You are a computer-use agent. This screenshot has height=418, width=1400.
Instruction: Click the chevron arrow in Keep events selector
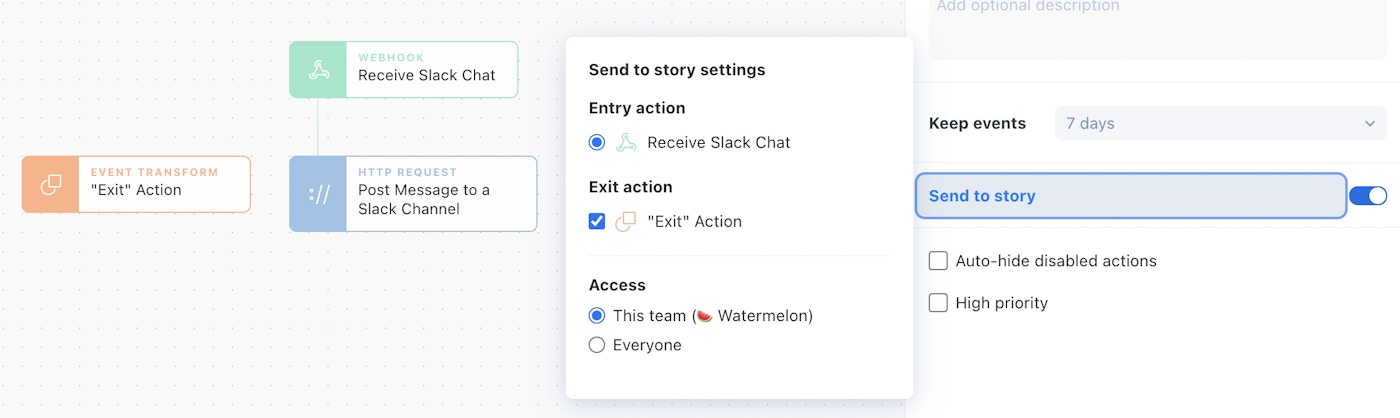pos(1369,124)
